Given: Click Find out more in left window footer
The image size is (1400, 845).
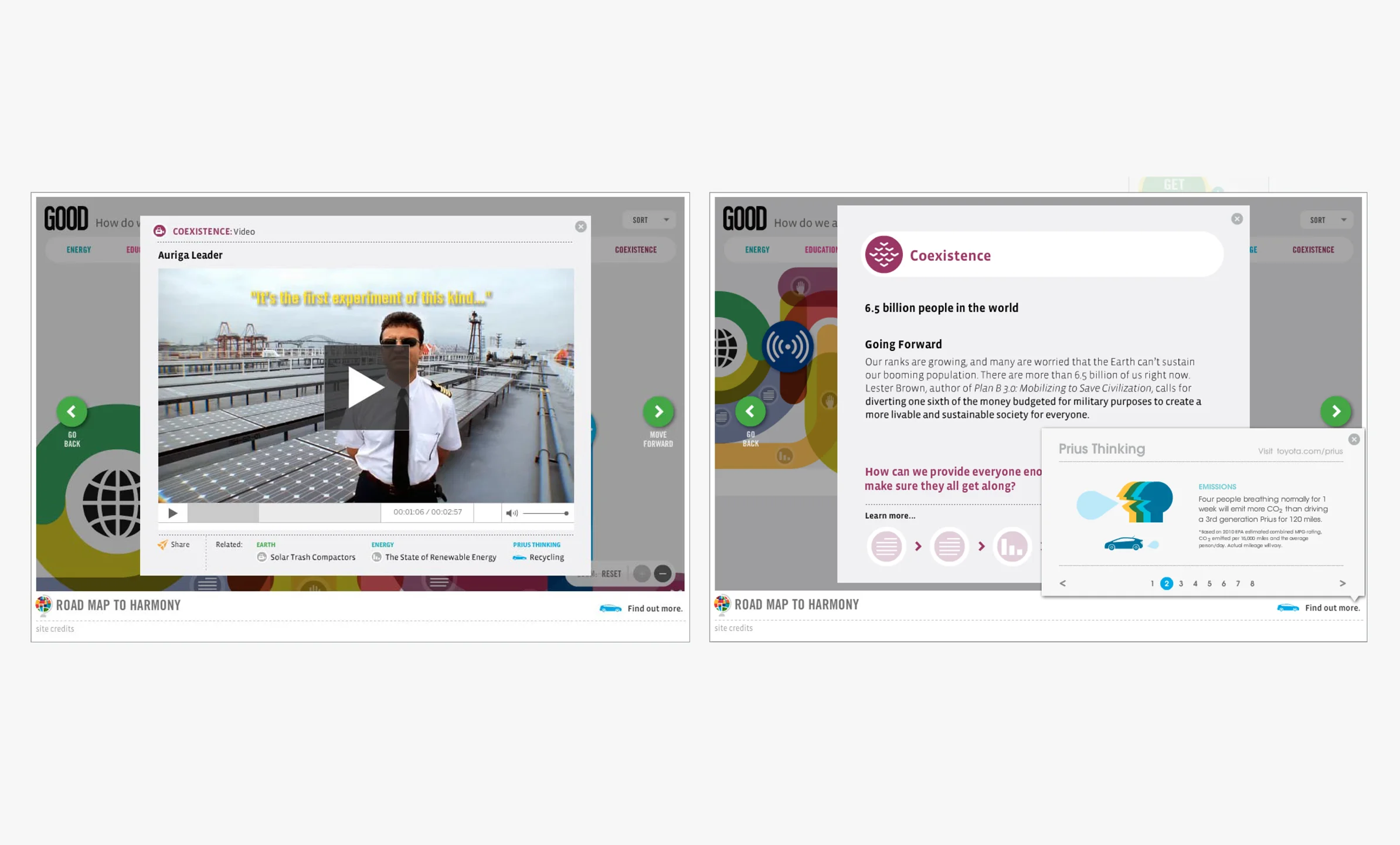Looking at the screenshot, I should (641, 608).
